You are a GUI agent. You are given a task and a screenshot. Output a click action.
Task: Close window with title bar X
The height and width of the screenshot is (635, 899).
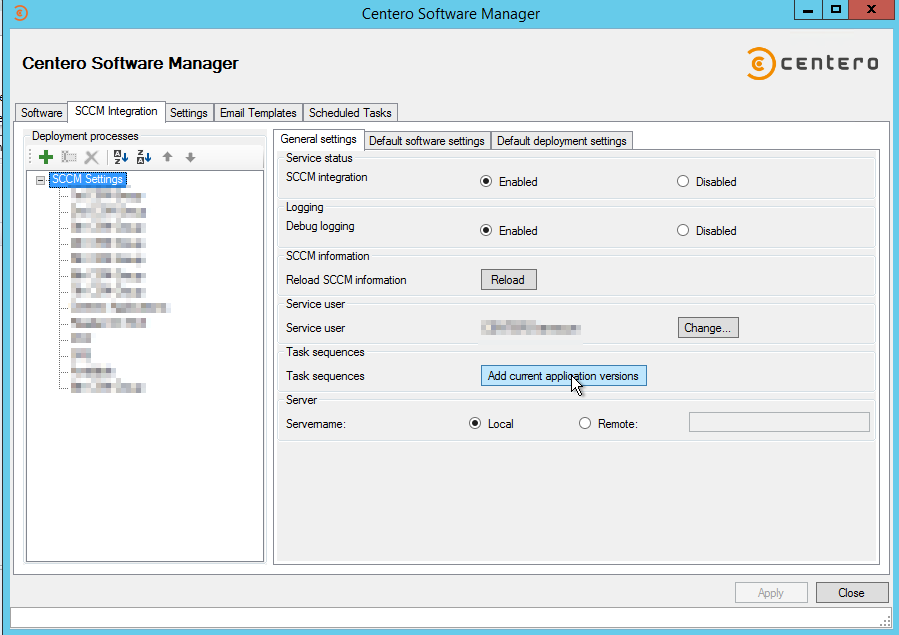tap(872, 10)
